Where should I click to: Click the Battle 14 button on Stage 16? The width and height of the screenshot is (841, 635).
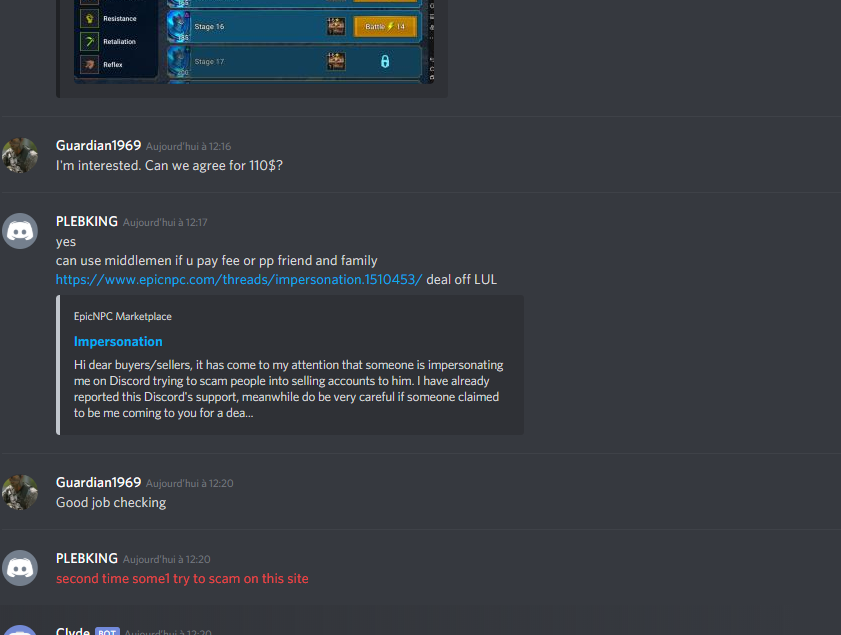click(x=385, y=26)
